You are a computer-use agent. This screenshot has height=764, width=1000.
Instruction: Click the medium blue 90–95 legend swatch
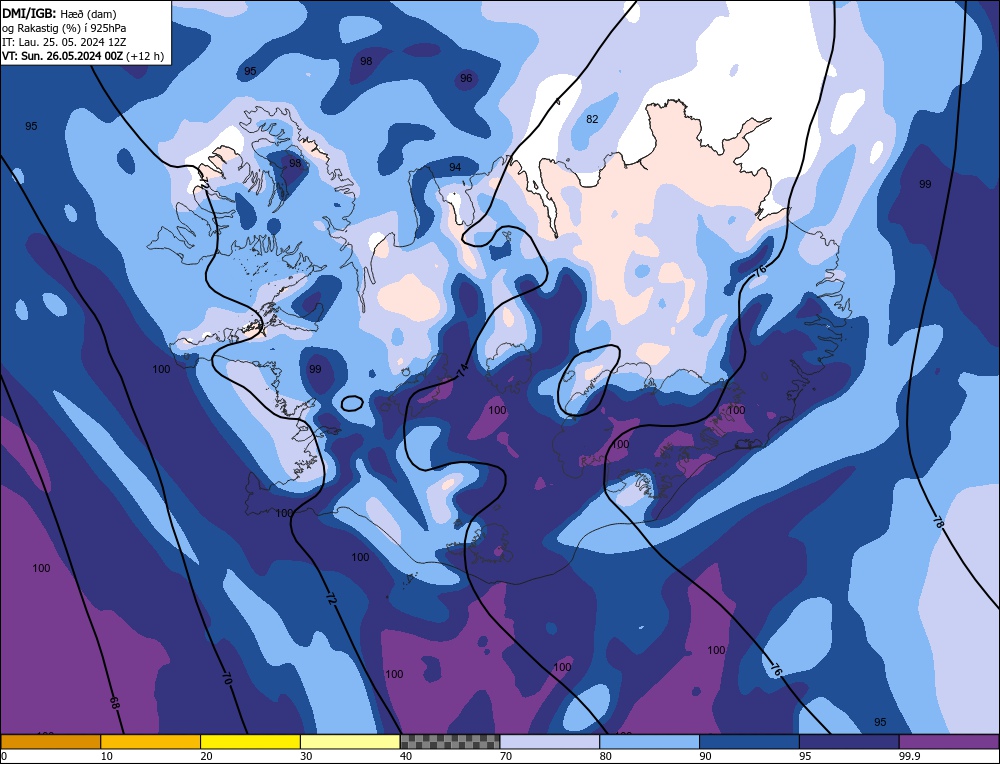point(749,741)
